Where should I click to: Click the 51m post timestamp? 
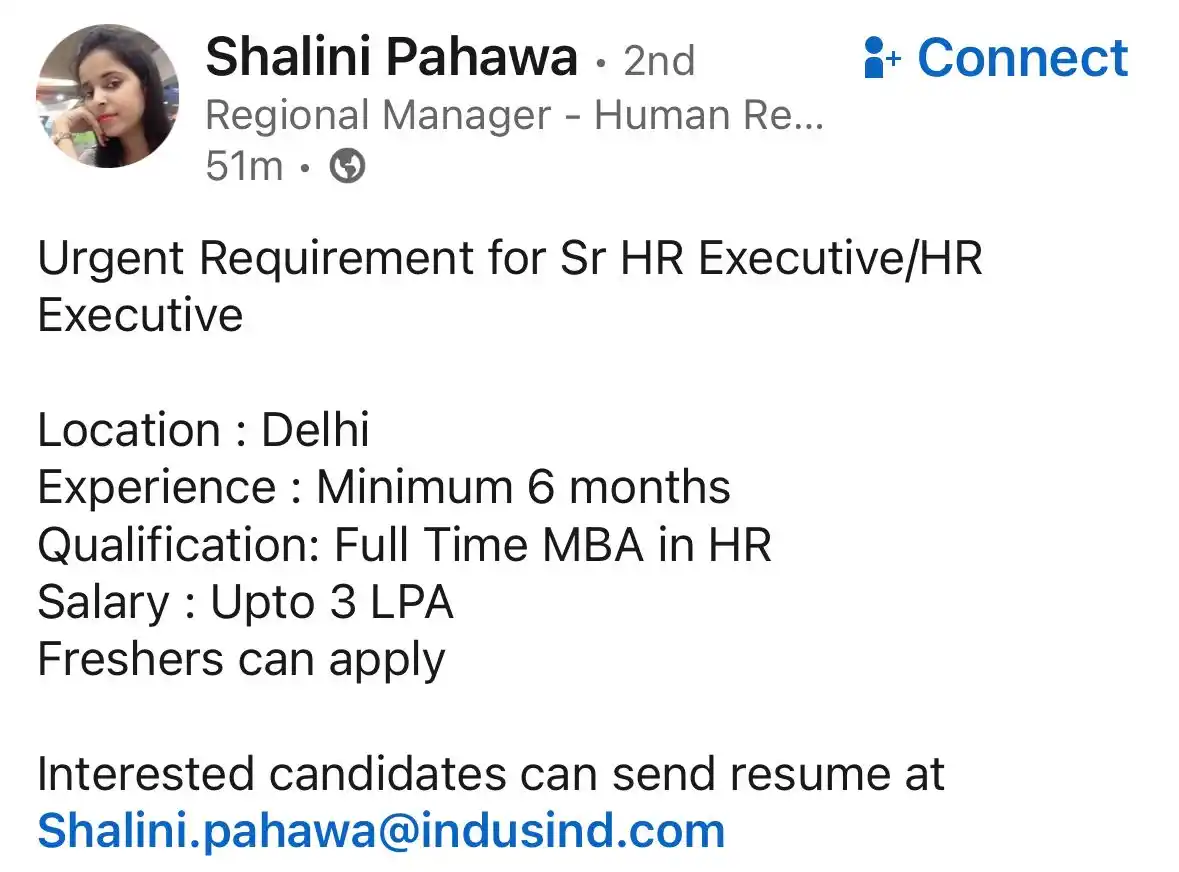(x=244, y=165)
